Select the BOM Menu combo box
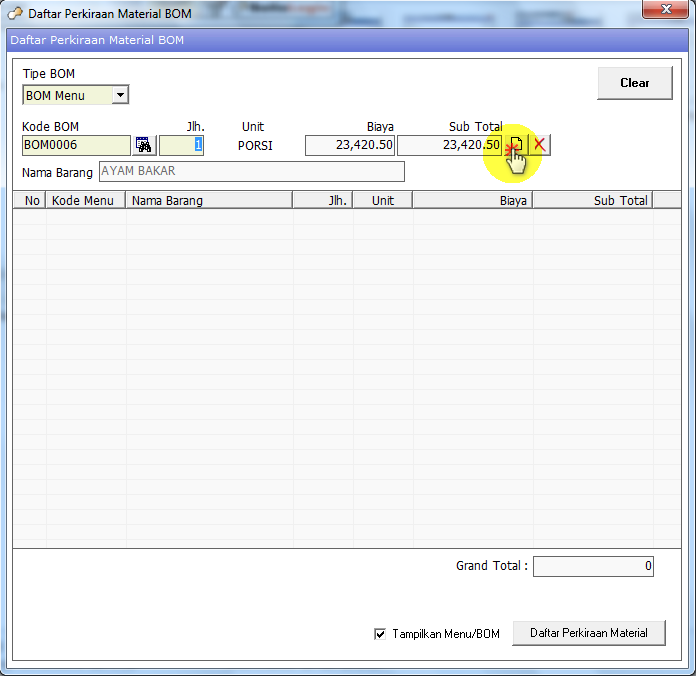This screenshot has height=676, width=696. click(75, 95)
